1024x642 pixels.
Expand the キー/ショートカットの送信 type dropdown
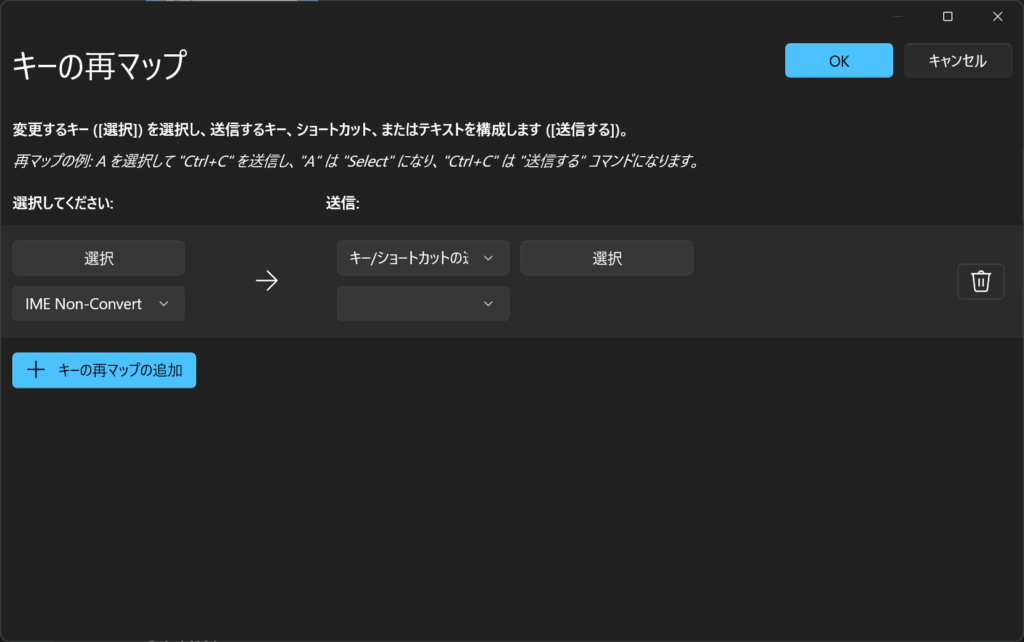coord(422,258)
